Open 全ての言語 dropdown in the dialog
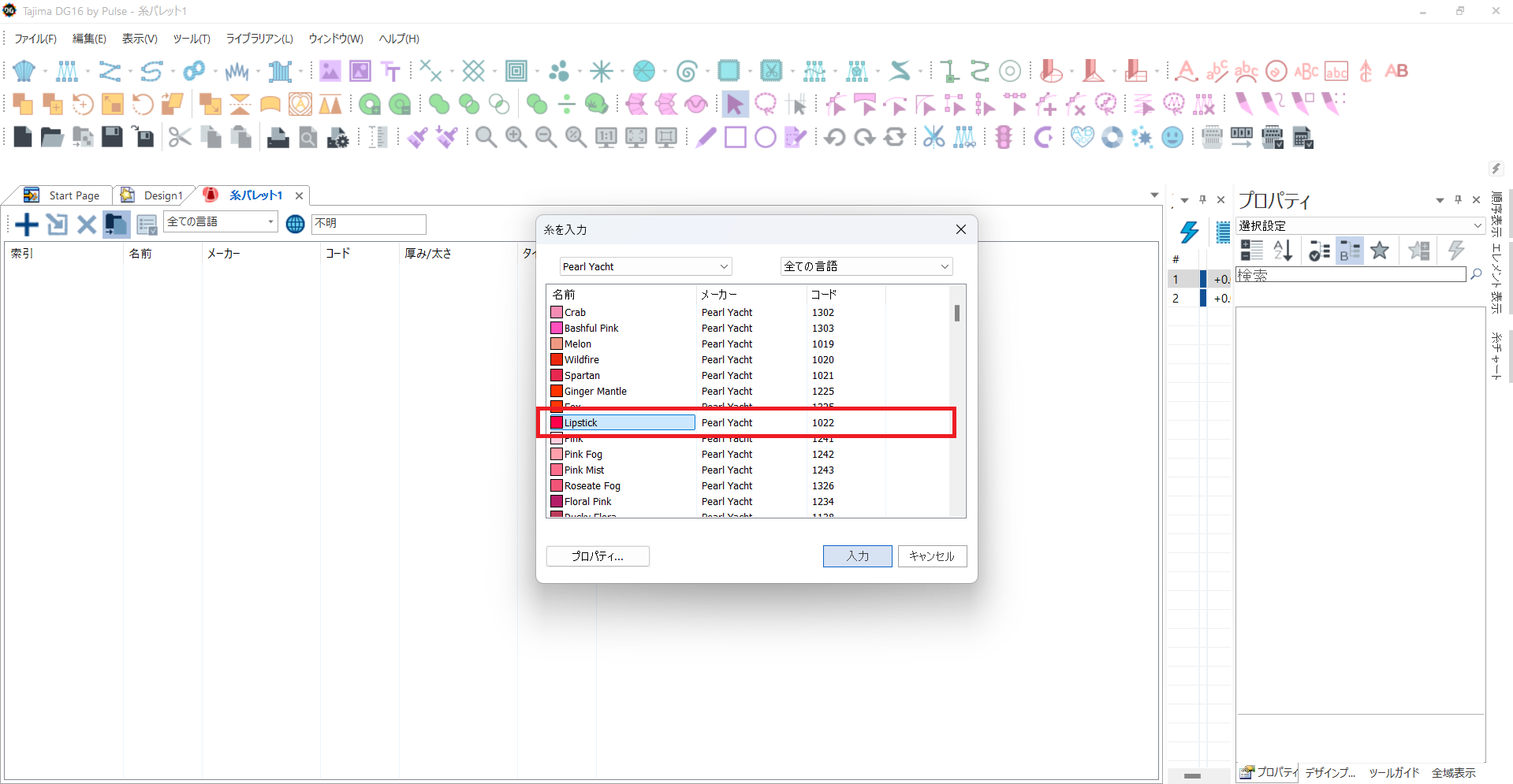Image resolution: width=1513 pixels, height=784 pixels. coord(866,266)
